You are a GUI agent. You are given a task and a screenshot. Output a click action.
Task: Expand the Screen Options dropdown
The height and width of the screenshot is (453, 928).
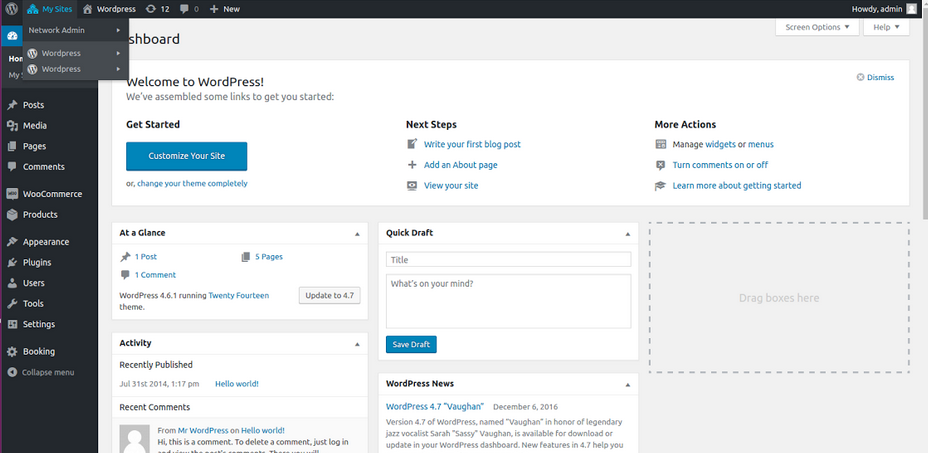[x=816, y=27]
